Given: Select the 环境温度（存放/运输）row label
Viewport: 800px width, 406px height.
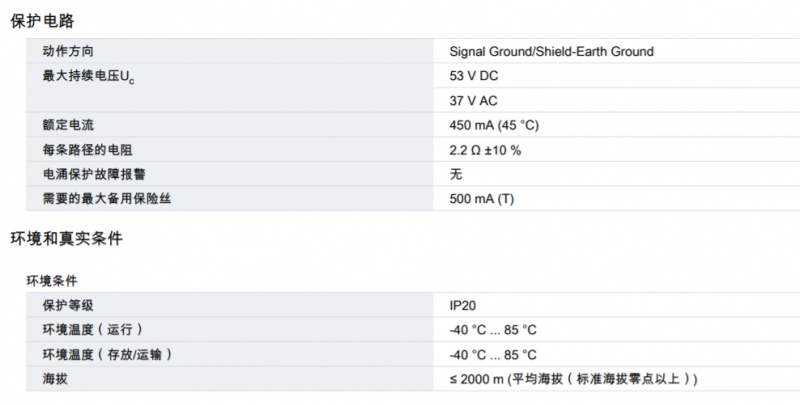Looking at the screenshot, I should pyautogui.click(x=107, y=354).
